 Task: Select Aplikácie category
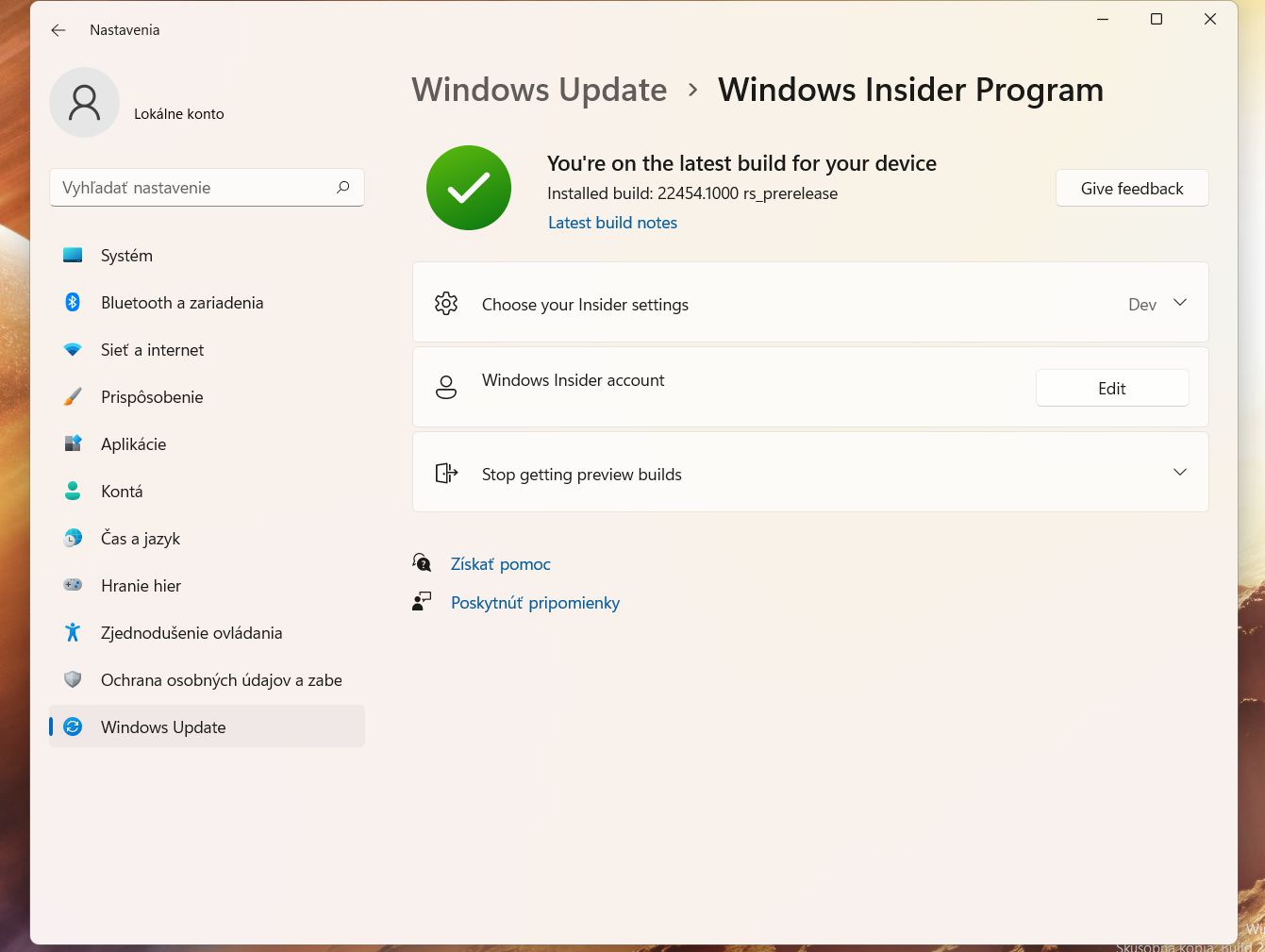click(x=207, y=443)
